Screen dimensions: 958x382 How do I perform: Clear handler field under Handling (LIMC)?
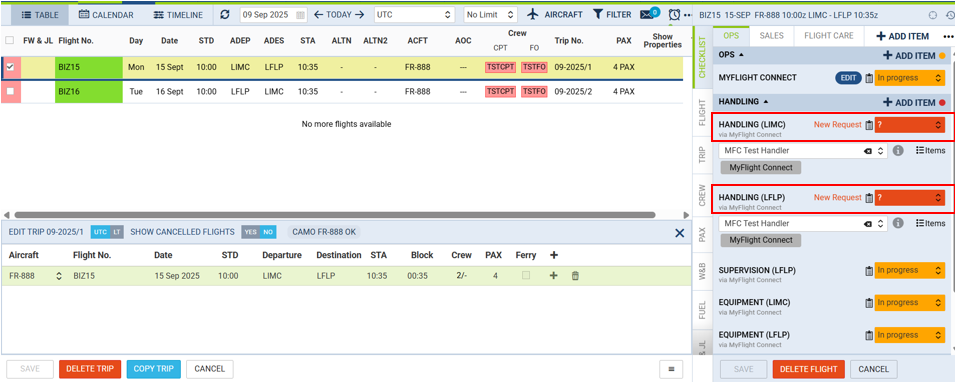(x=868, y=151)
